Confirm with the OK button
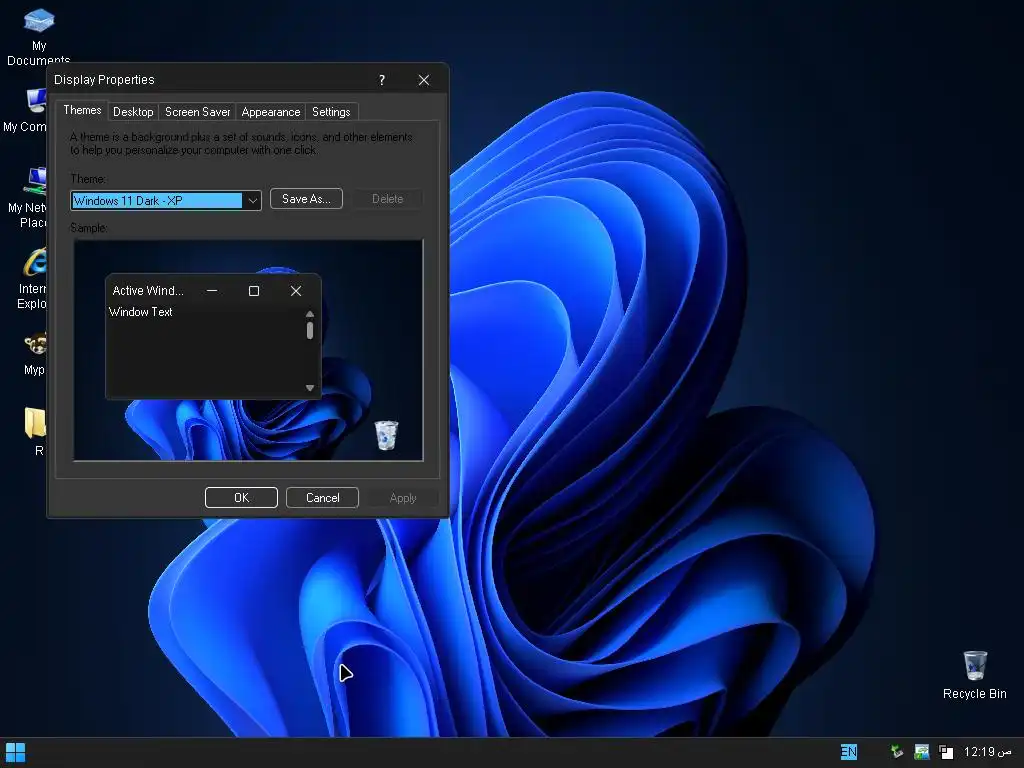This screenshot has width=1024, height=768. pyautogui.click(x=242, y=498)
